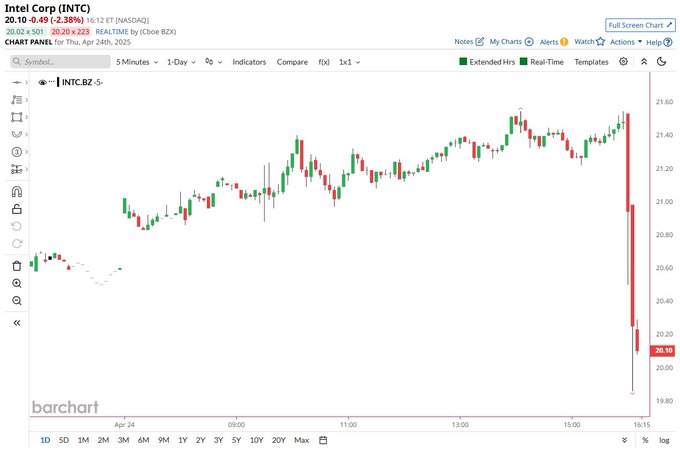Select the 9M time range
Screen dimensions: 680x452
click(163, 440)
